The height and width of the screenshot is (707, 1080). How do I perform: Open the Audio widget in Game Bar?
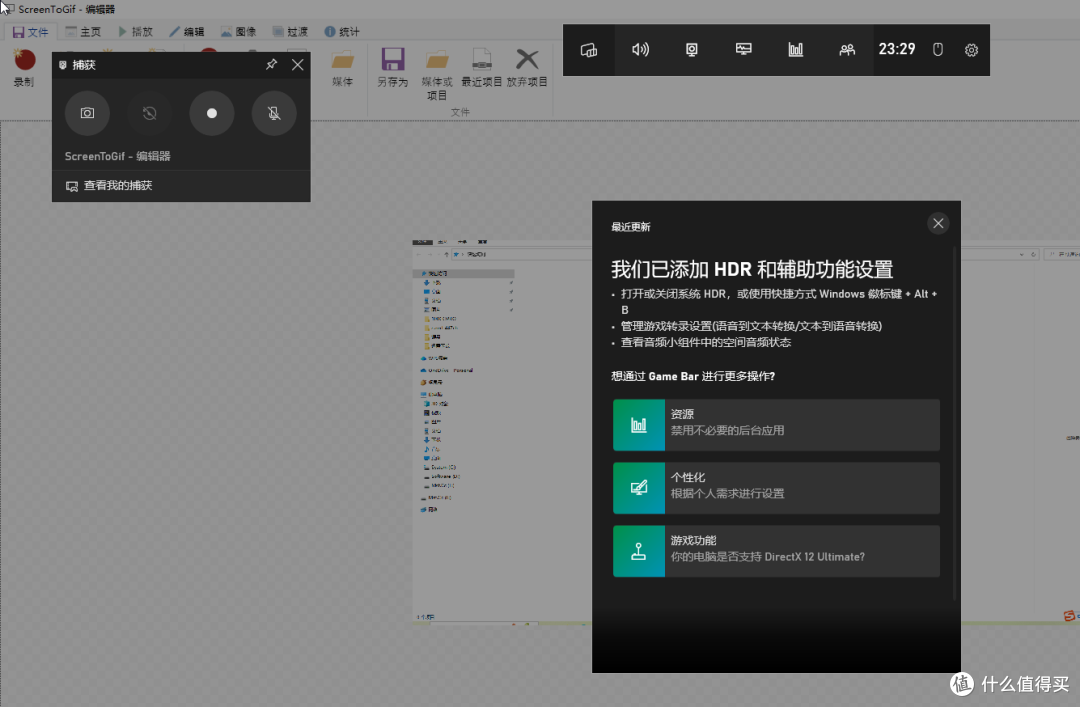click(x=641, y=50)
